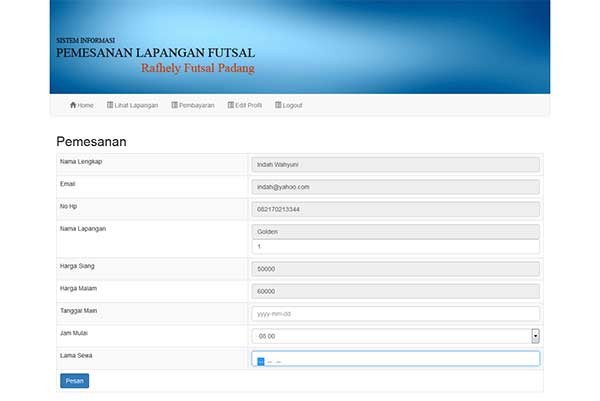Go to Home menu item
Viewport: 600px width, 401px height.
click(x=82, y=105)
